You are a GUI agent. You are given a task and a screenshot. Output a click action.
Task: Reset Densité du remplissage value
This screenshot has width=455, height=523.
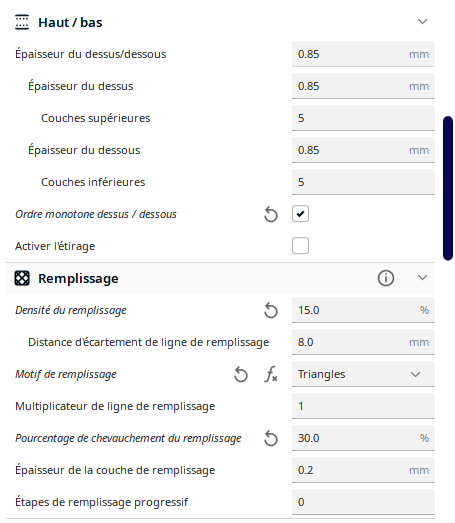271,310
